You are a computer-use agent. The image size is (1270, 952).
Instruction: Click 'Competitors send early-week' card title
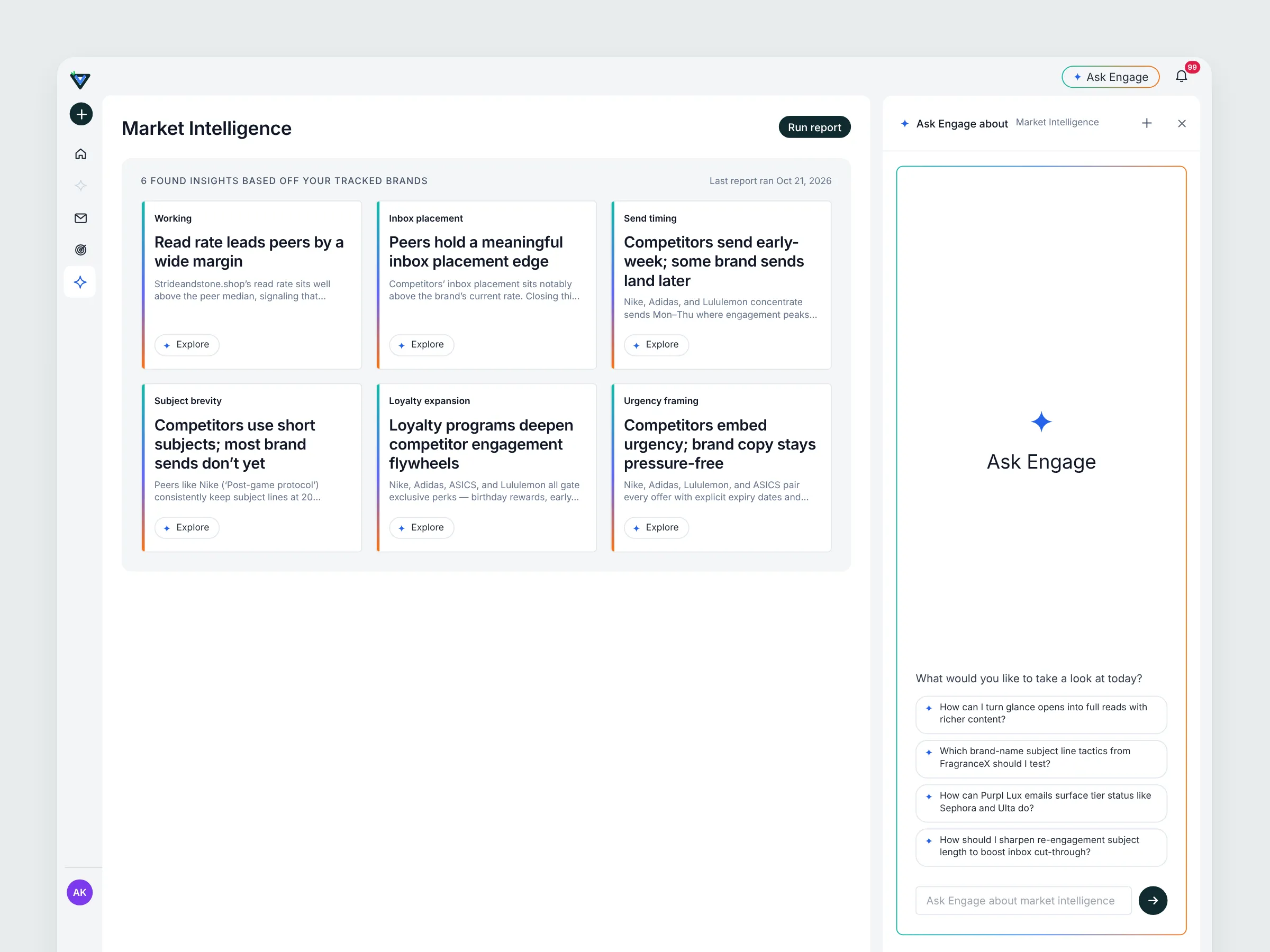click(714, 262)
